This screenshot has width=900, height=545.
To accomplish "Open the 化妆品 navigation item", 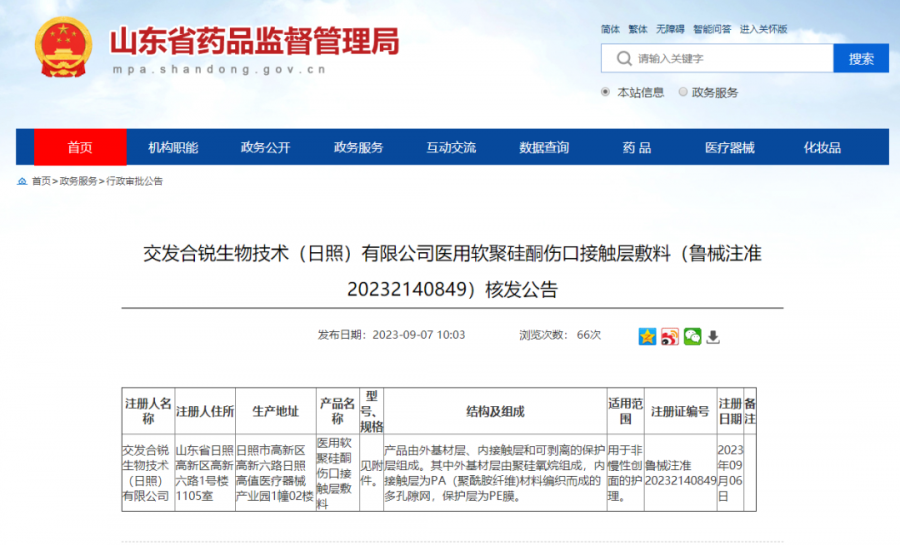I will click(822, 147).
